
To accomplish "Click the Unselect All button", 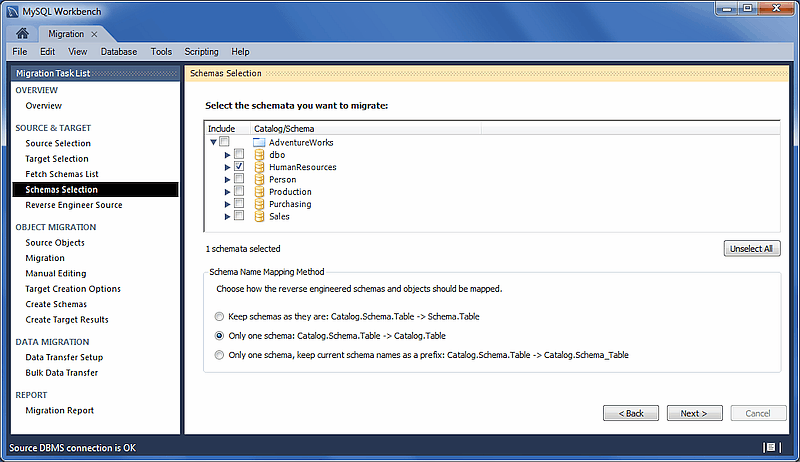I will [x=752, y=248].
